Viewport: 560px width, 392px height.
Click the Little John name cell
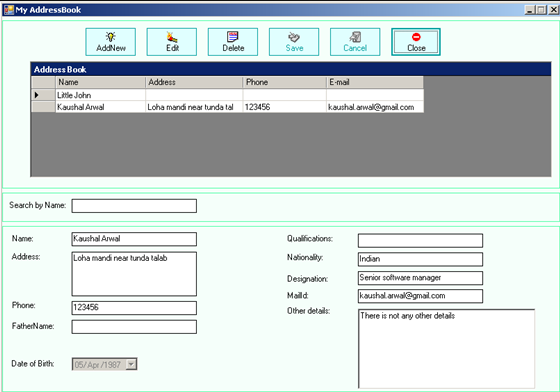click(101, 95)
